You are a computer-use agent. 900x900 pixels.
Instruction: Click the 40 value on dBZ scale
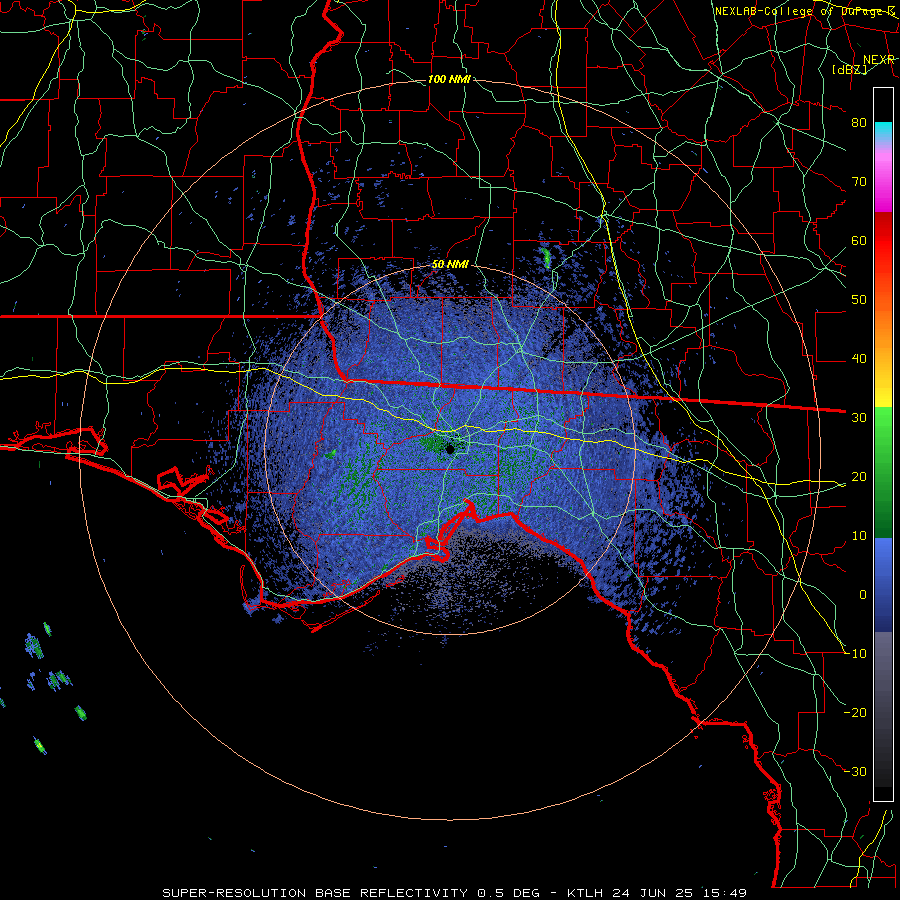[859, 359]
